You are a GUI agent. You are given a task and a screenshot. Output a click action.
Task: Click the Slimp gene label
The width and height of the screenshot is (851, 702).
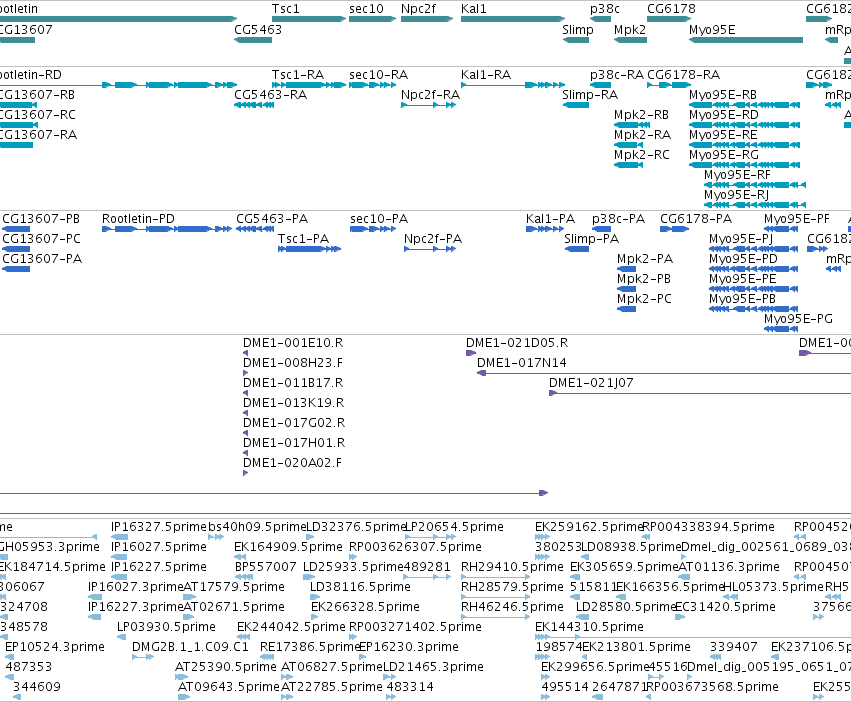click(x=578, y=29)
